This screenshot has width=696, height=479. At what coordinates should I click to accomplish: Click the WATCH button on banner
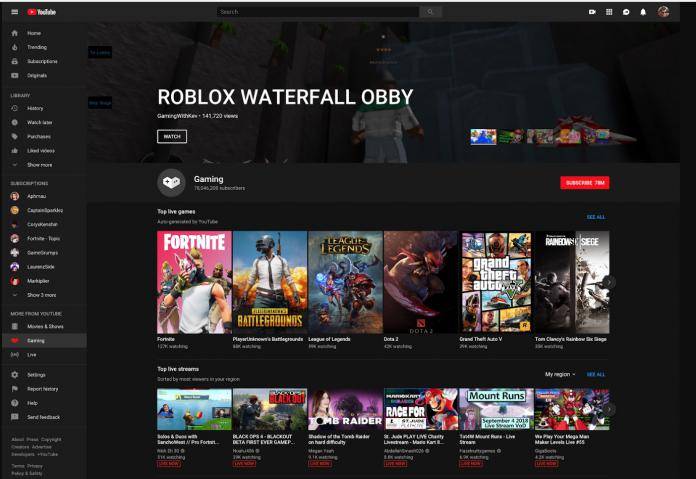coord(172,136)
